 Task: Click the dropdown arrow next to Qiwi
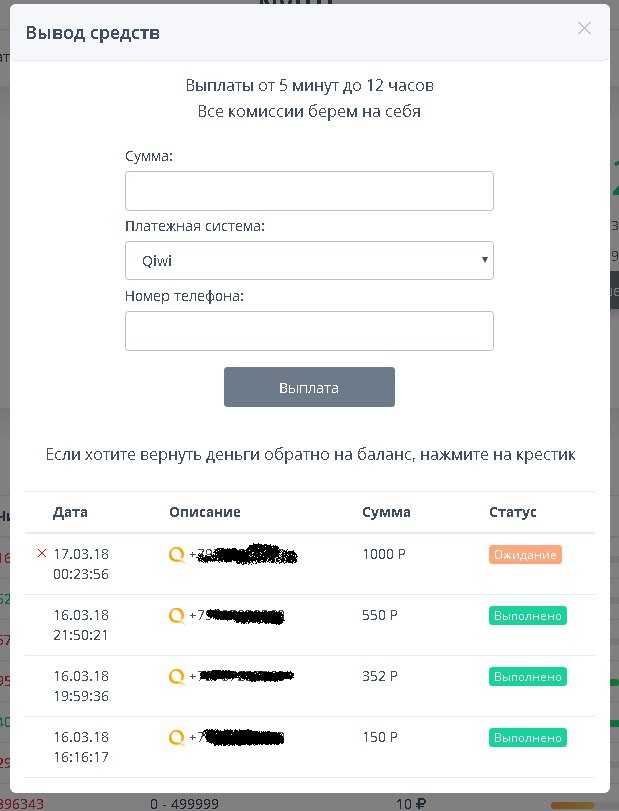pos(485,261)
